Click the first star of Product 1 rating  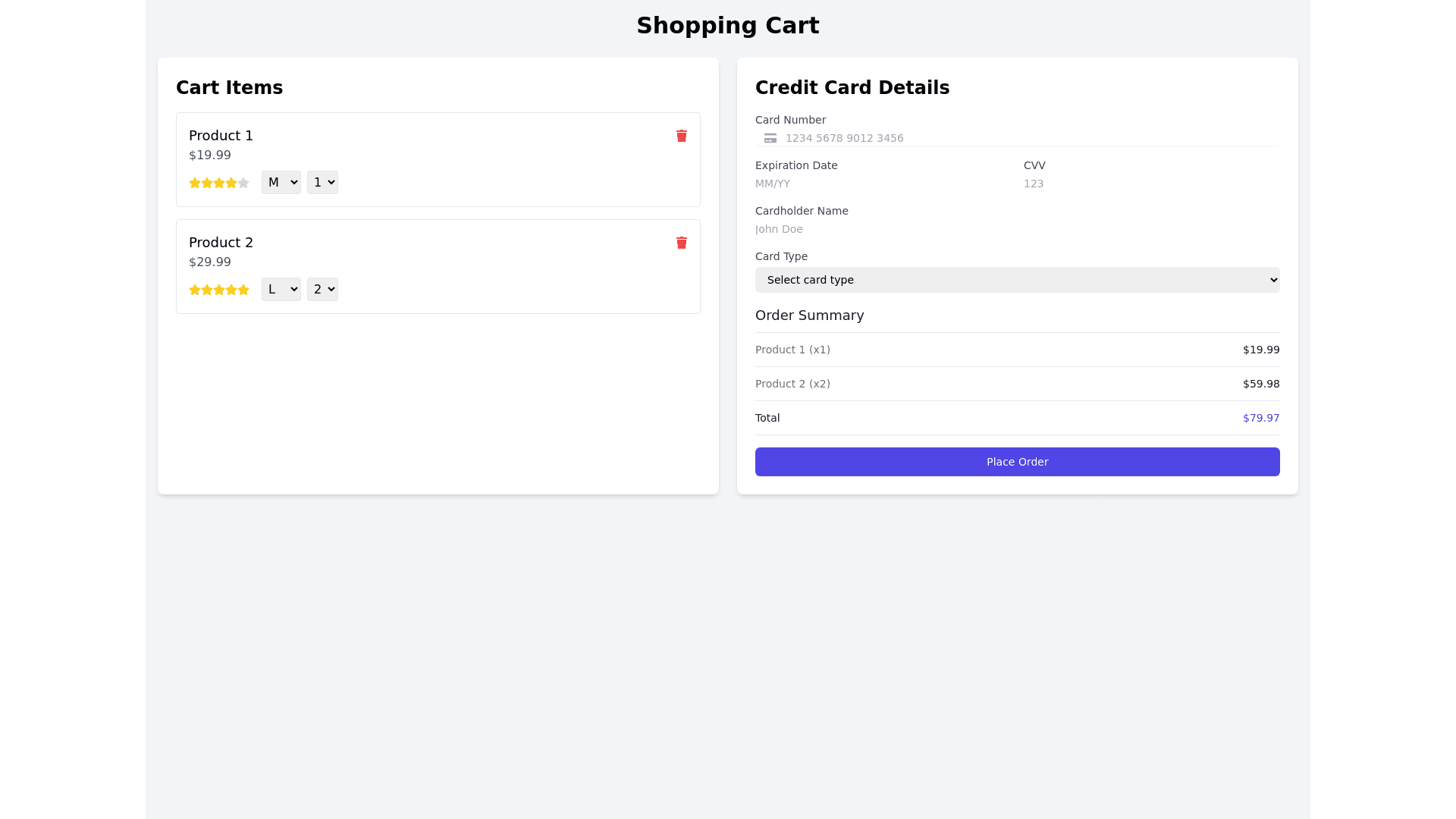(195, 183)
